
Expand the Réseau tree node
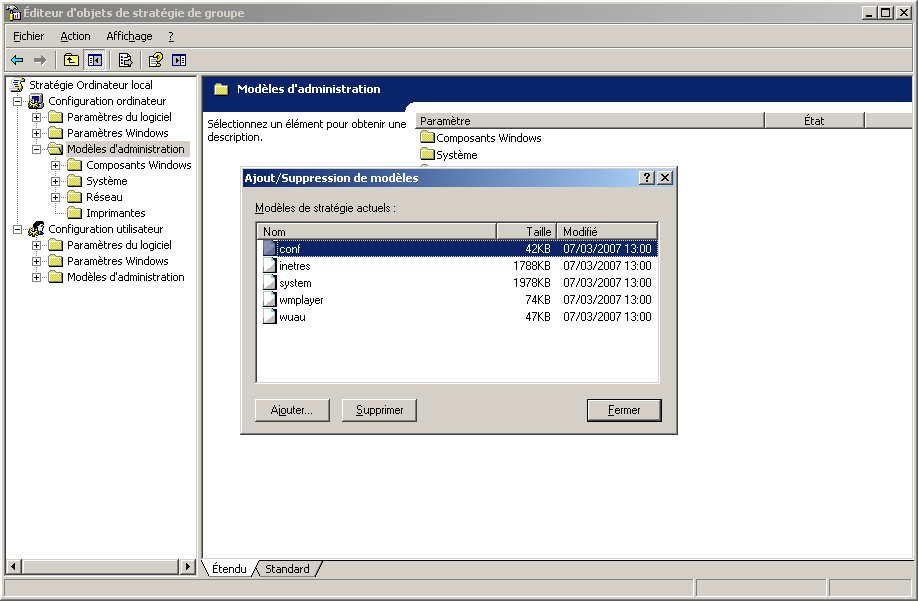pyautogui.click(x=56, y=197)
